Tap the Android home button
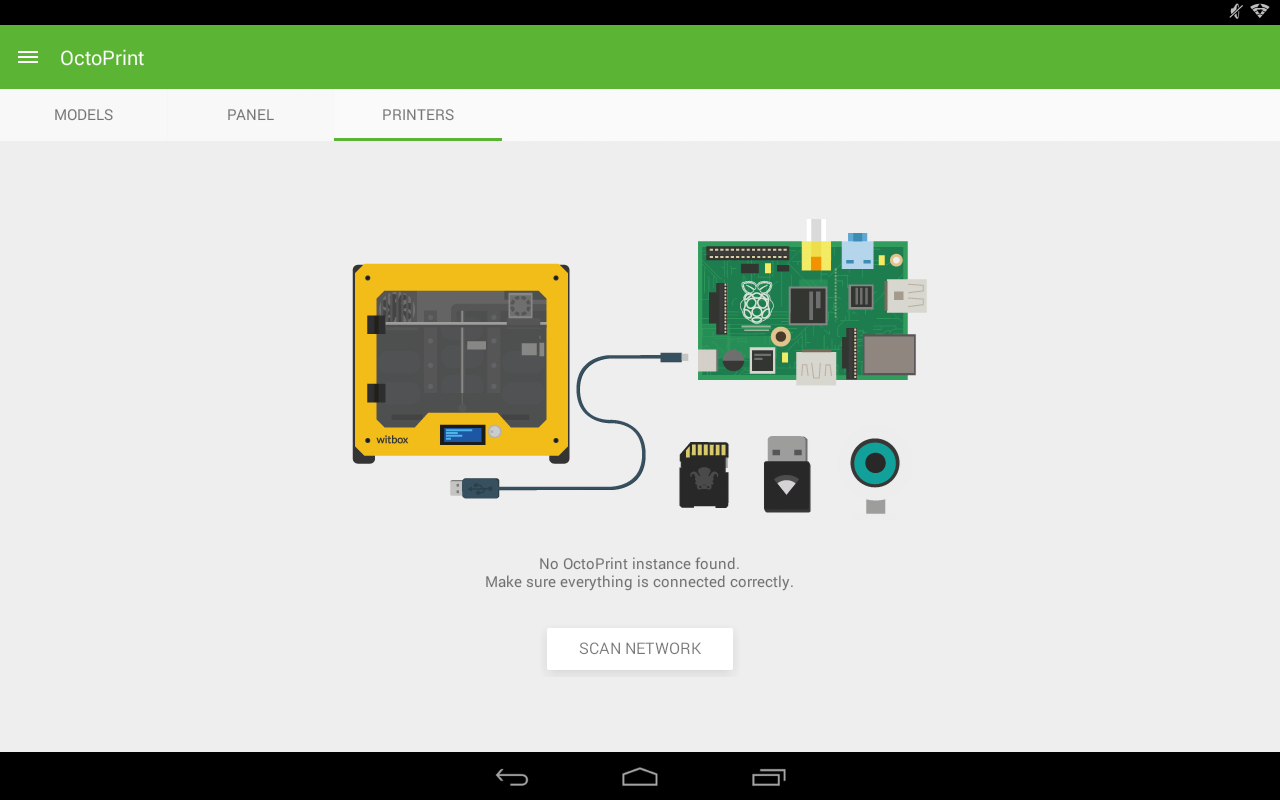1280x800 pixels. click(640, 777)
